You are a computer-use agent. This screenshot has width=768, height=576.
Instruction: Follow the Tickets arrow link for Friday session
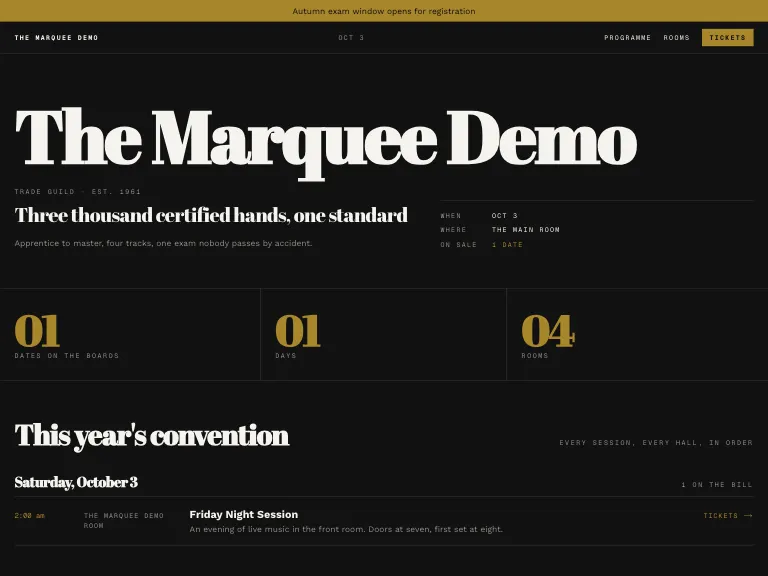click(728, 515)
